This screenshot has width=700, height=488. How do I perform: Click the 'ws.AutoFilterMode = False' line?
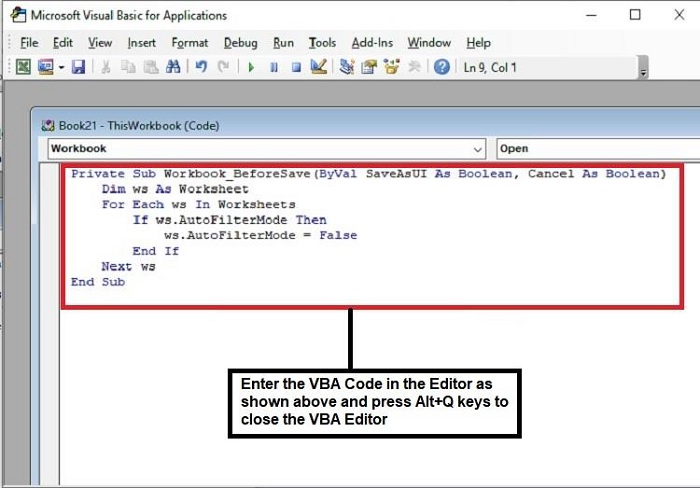(x=260, y=235)
